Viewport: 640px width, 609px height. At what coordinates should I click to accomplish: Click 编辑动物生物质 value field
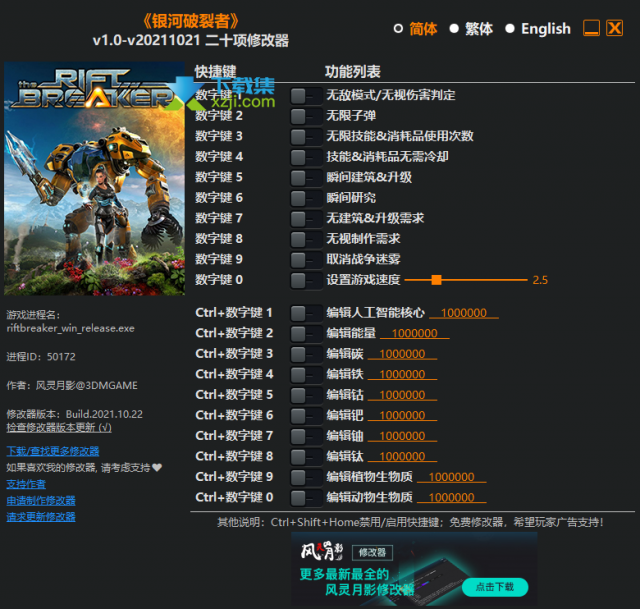coord(451,498)
